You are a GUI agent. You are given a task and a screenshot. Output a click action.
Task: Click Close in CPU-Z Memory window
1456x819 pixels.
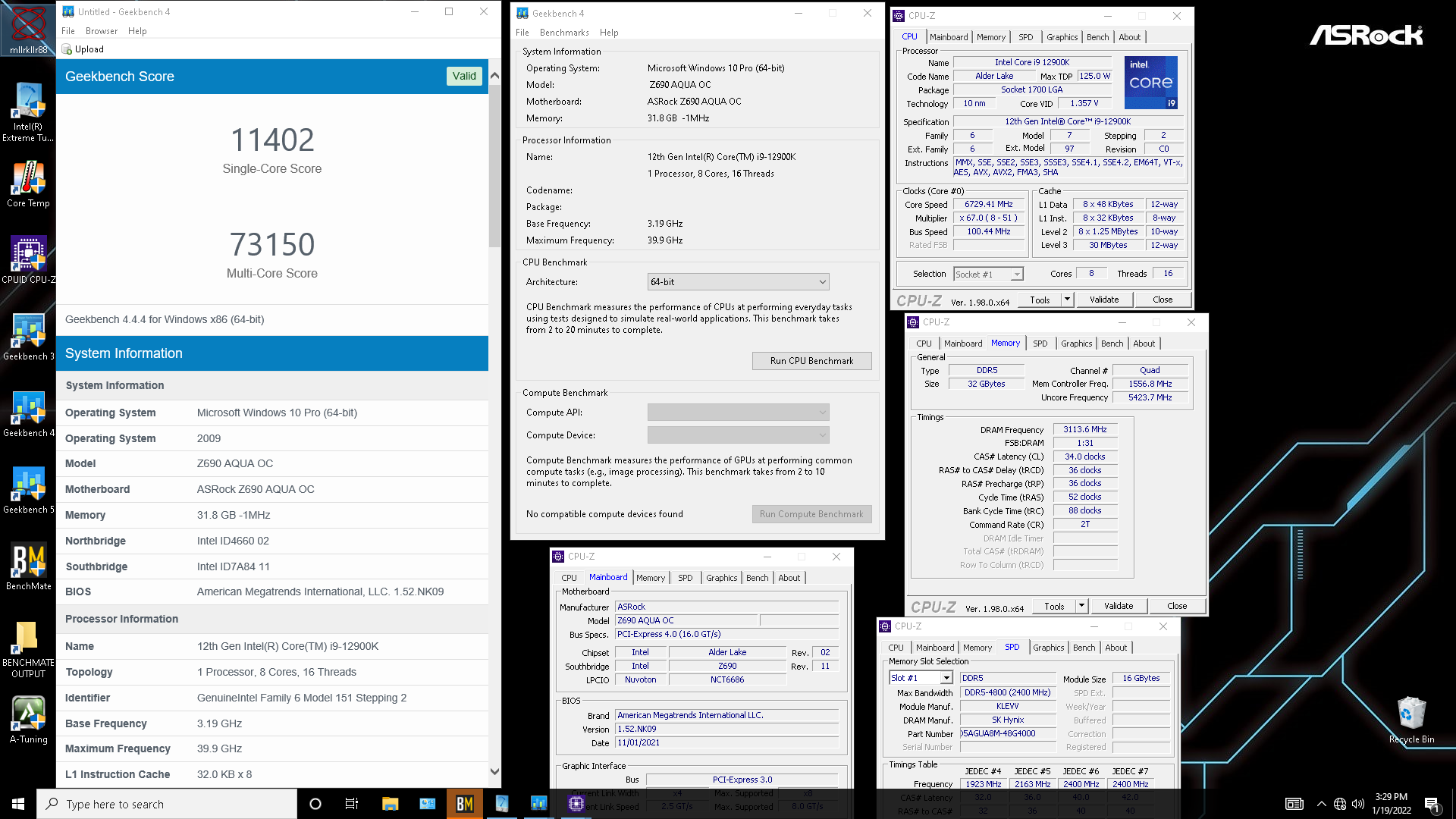pyautogui.click(x=1177, y=606)
